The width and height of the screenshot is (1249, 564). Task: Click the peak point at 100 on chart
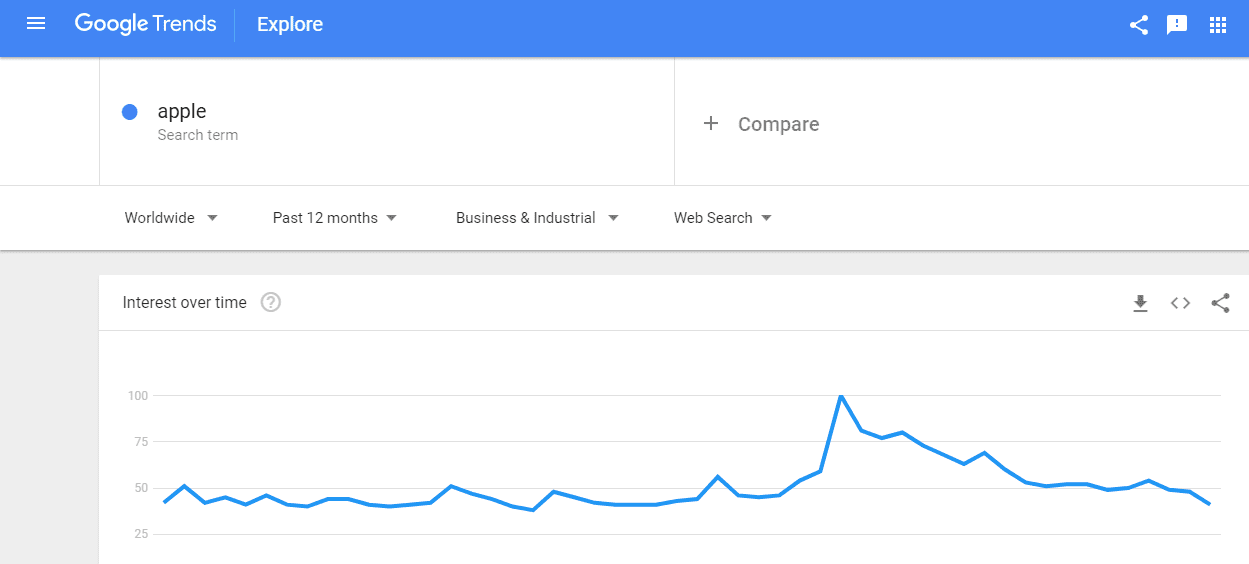841,396
